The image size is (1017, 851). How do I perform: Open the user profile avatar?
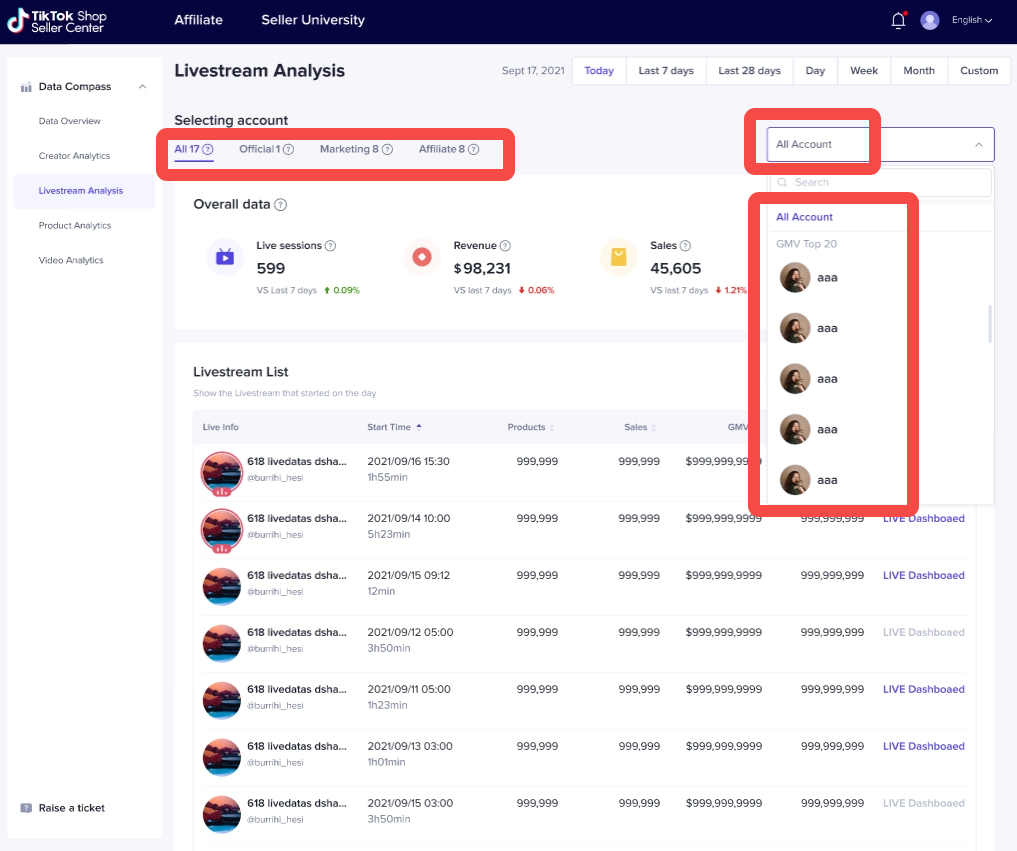(930, 20)
